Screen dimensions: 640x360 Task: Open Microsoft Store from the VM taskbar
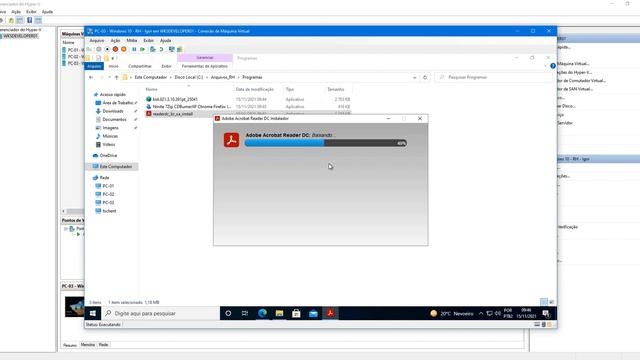click(296, 313)
